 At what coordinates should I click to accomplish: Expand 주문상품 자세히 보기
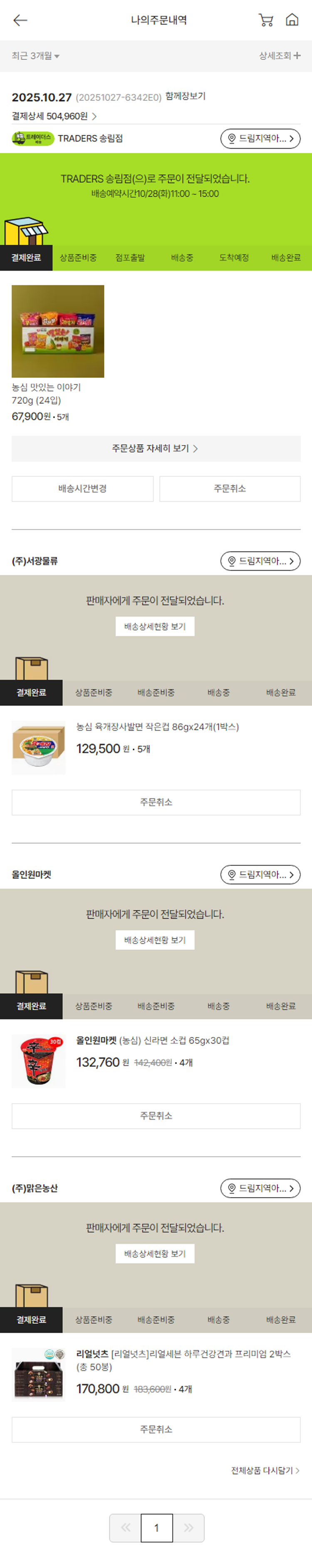tap(156, 449)
